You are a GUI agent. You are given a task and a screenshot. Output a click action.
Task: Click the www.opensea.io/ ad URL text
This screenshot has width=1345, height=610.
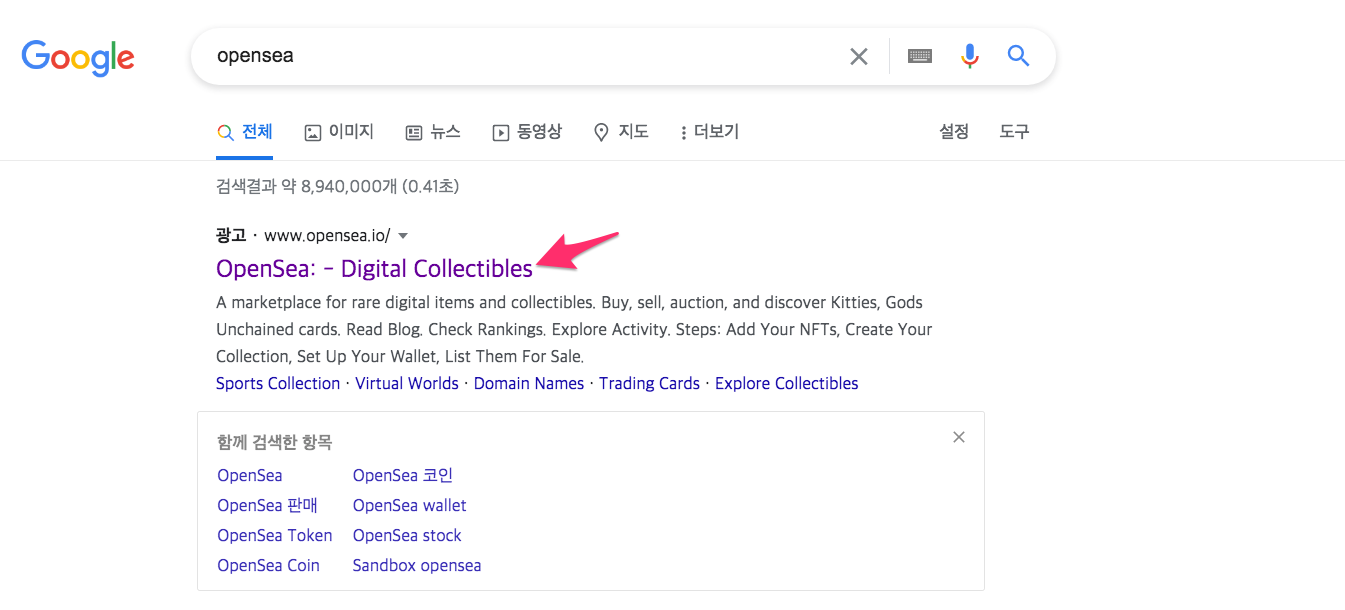point(327,236)
